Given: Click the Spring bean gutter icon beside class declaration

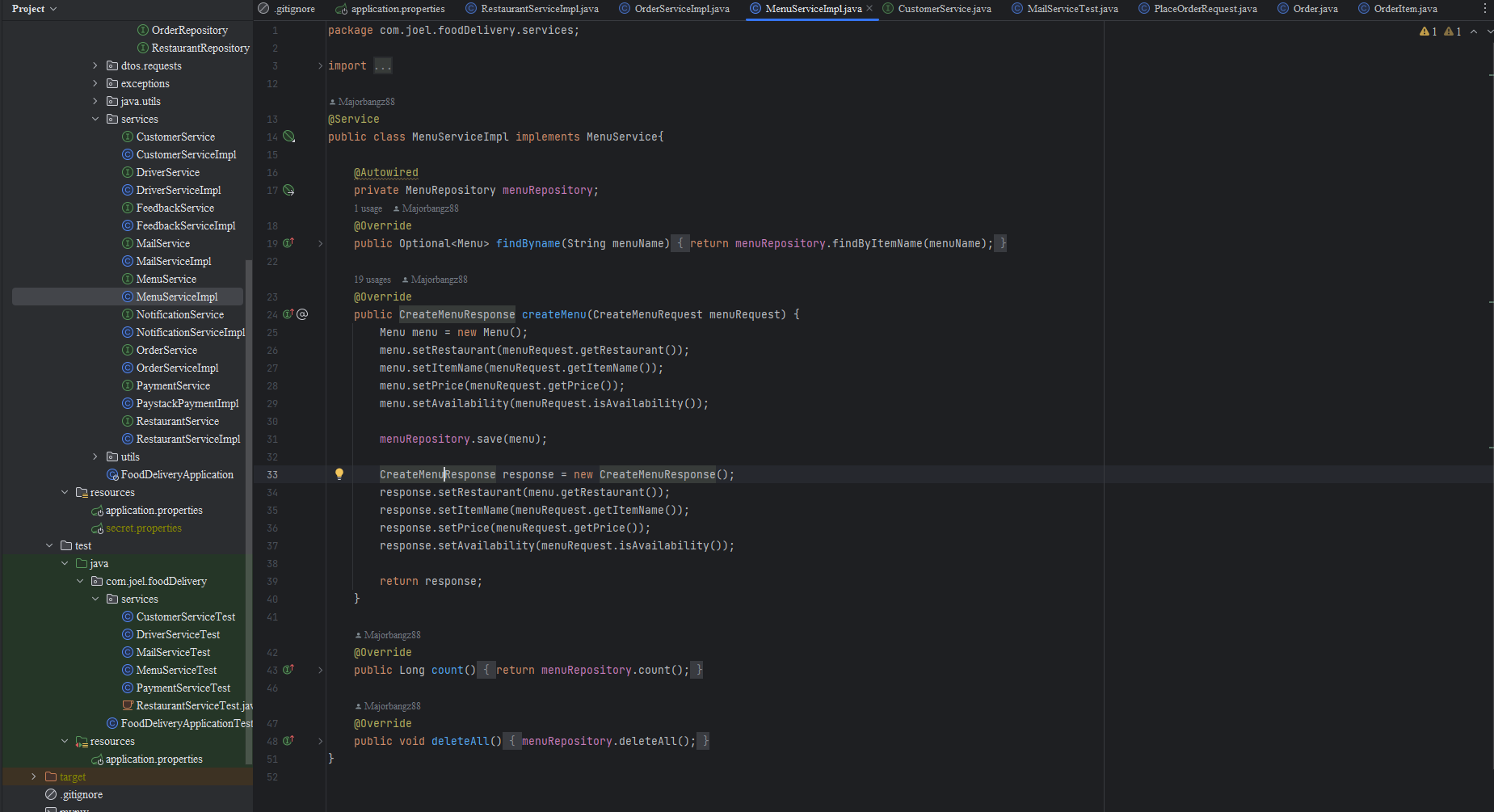Looking at the screenshot, I should point(288,137).
